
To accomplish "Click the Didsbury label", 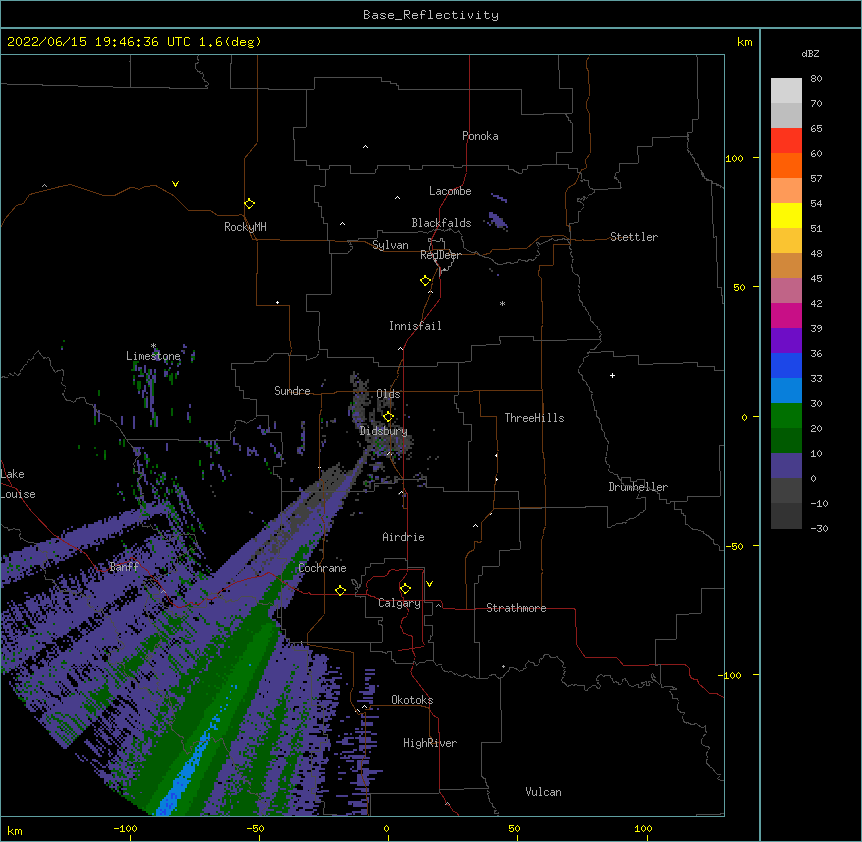I will 383,431.
